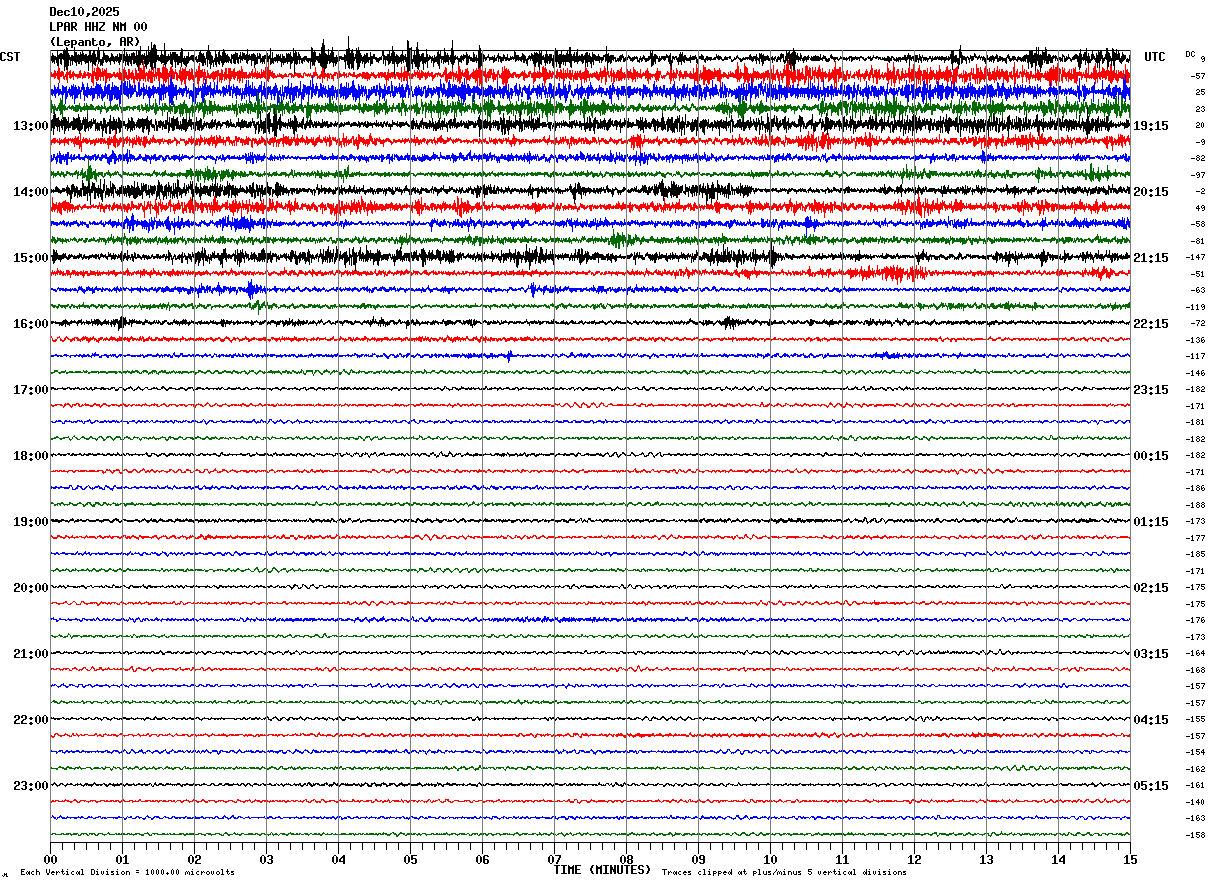
Task: Select the 14:00 CST time label
Action: 31,192
